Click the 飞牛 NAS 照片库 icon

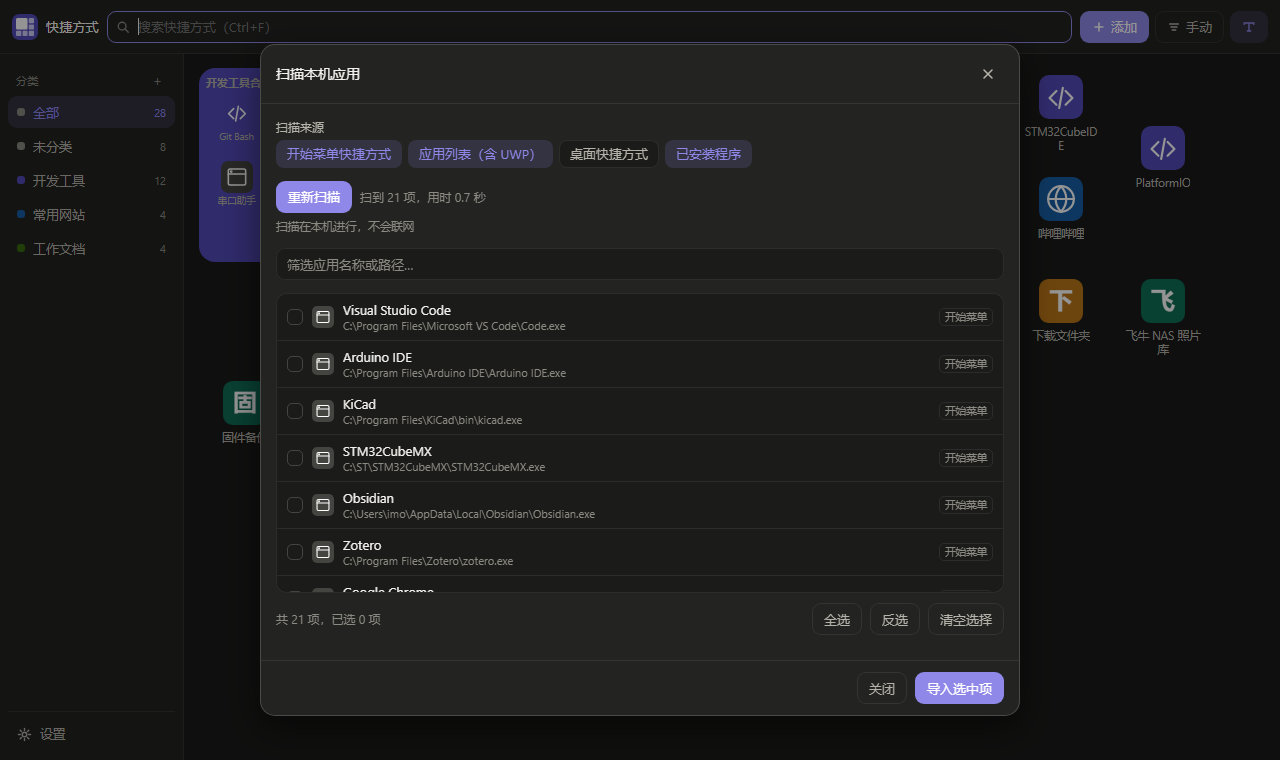coord(1163,301)
